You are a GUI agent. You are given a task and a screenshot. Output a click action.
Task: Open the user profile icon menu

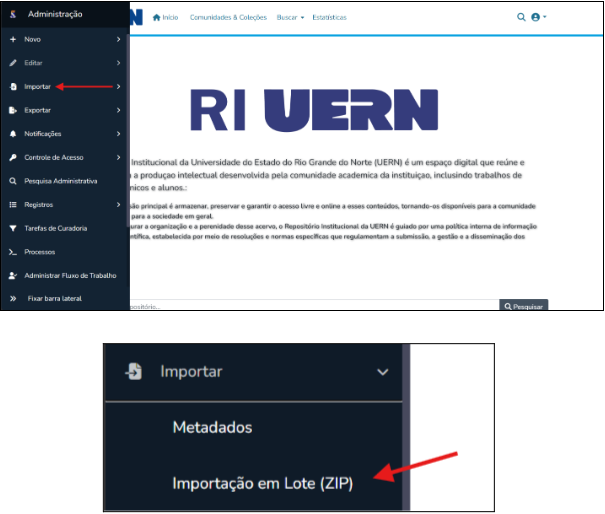click(x=538, y=17)
